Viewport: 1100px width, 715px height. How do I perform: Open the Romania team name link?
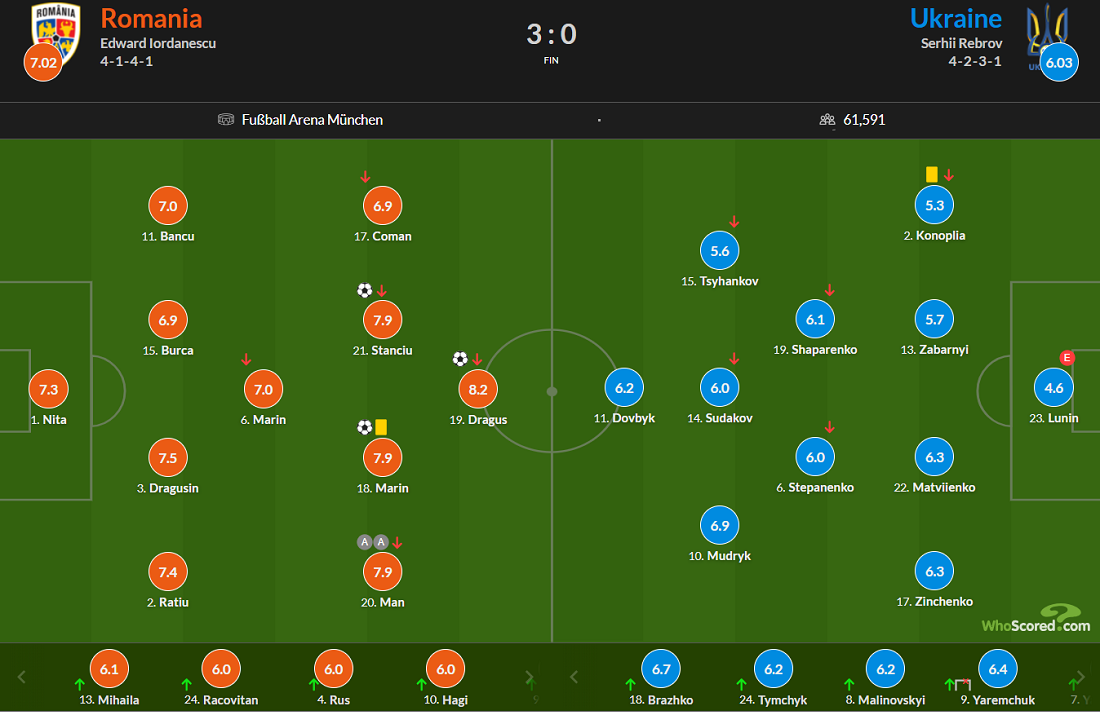151,19
